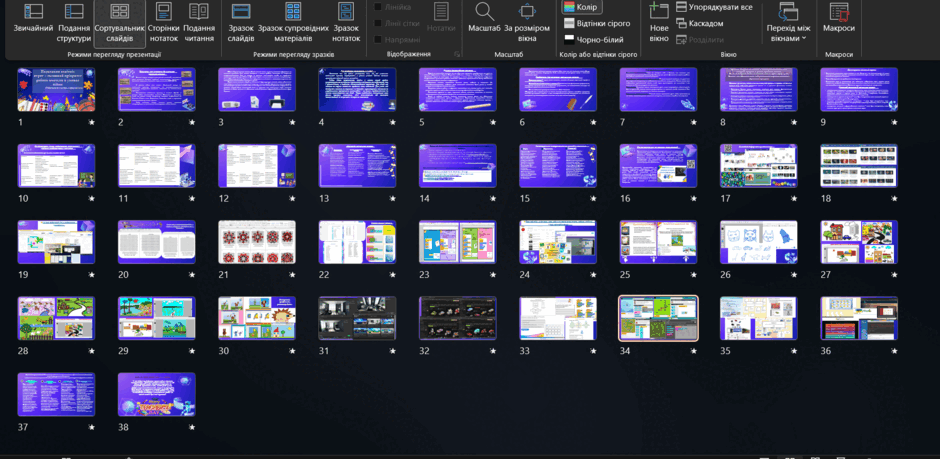Screen dimensions: 940x459
Task: Click За розміром вікна fit button
Action: pyautogui.click(x=527, y=22)
